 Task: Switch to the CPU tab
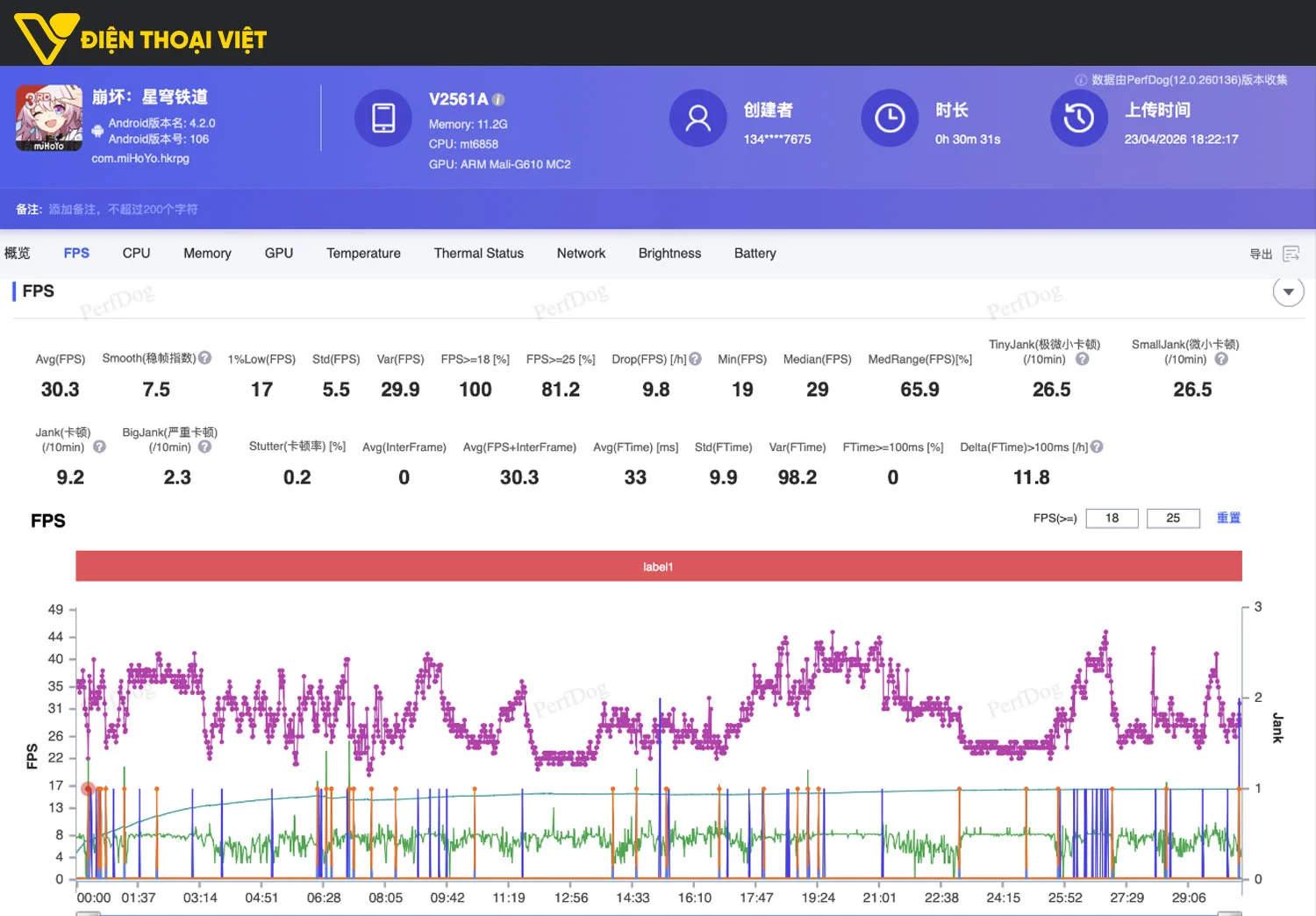[136, 253]
